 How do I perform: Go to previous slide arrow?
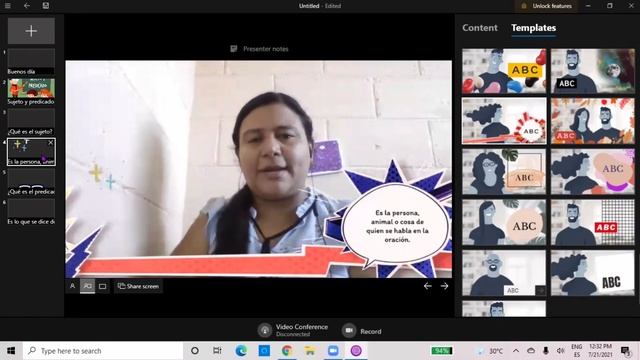427,286
